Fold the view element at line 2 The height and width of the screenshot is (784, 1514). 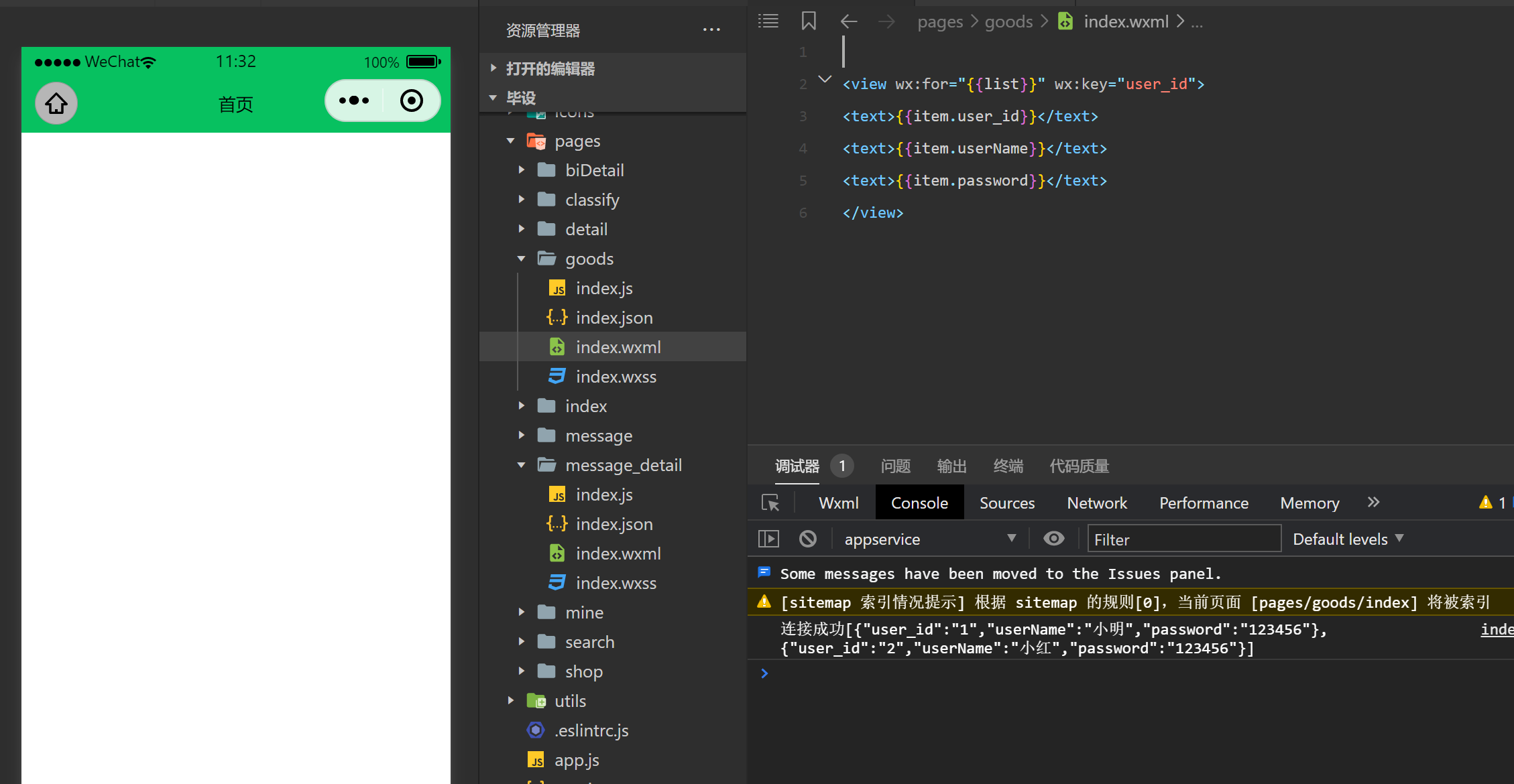tap(825, 80)
